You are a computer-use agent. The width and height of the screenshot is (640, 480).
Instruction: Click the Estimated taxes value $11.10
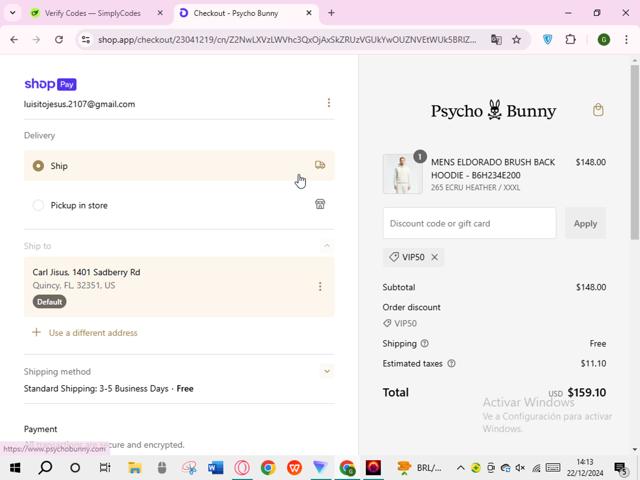[x=593, y=363]
